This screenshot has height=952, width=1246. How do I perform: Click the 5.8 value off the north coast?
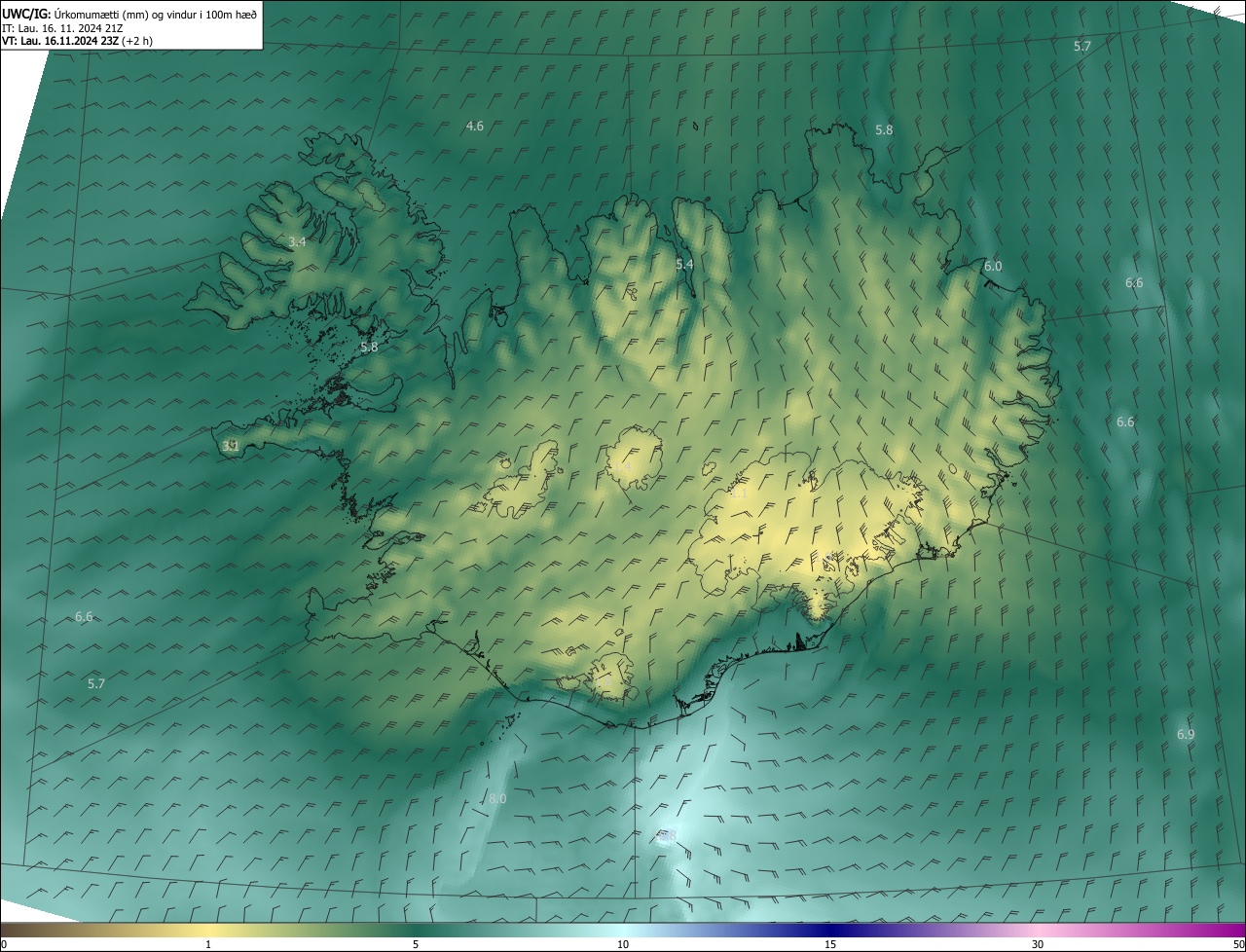[x=884, y=129]
